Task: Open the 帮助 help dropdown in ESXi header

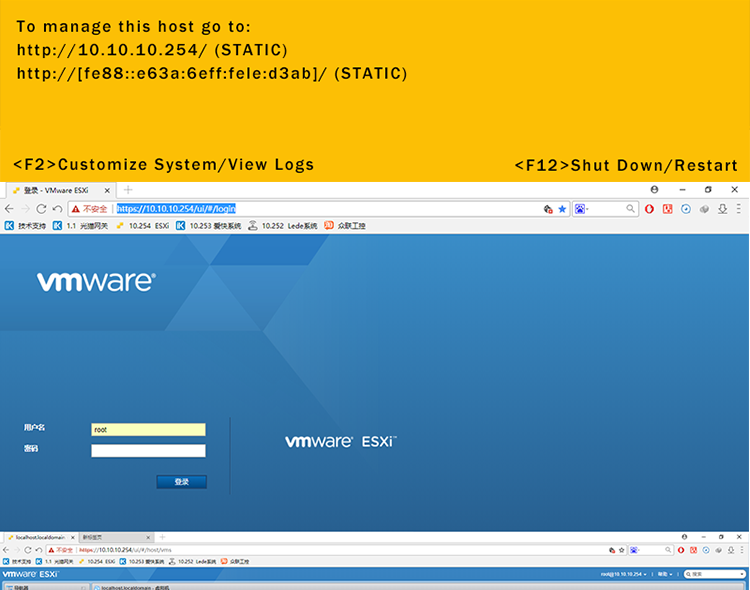Action: tap(664, 574)
